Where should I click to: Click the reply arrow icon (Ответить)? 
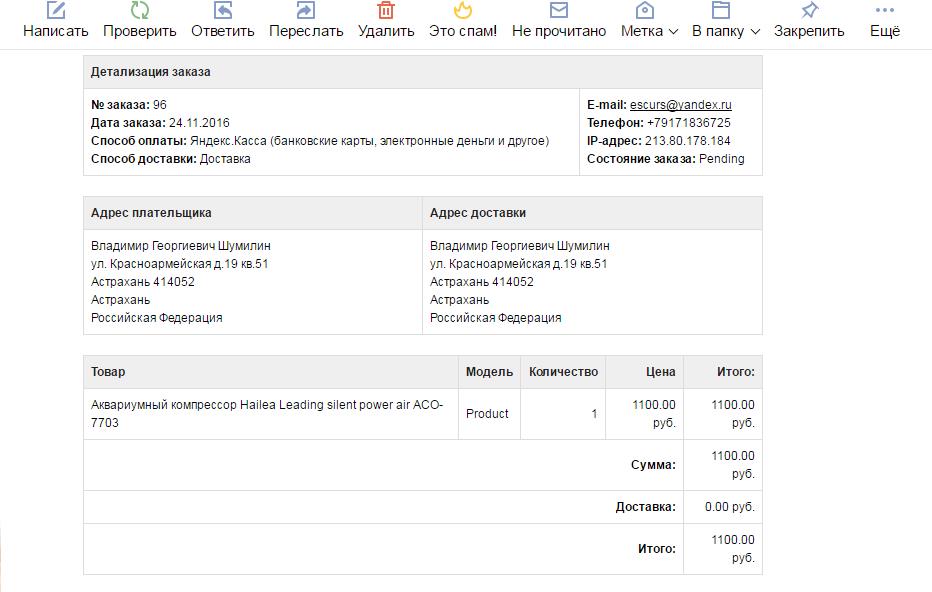tap(223, 10)
